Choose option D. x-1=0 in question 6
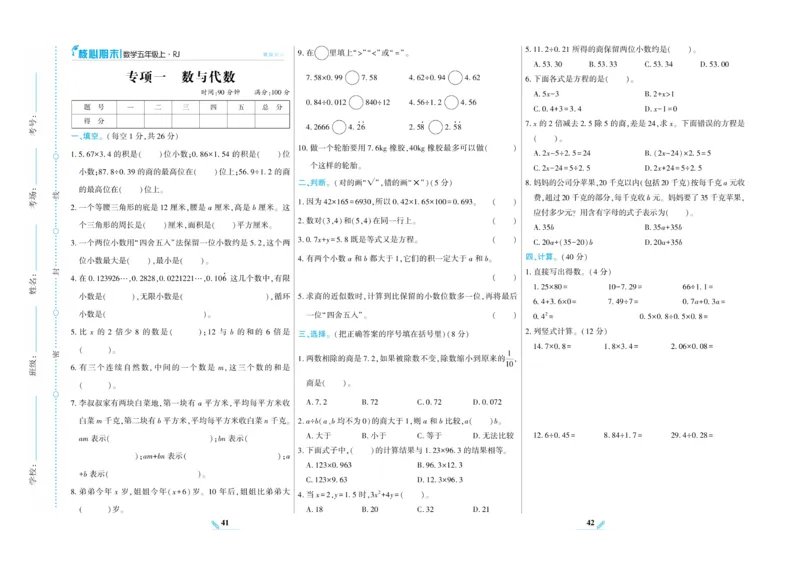 tap(660, 108)
